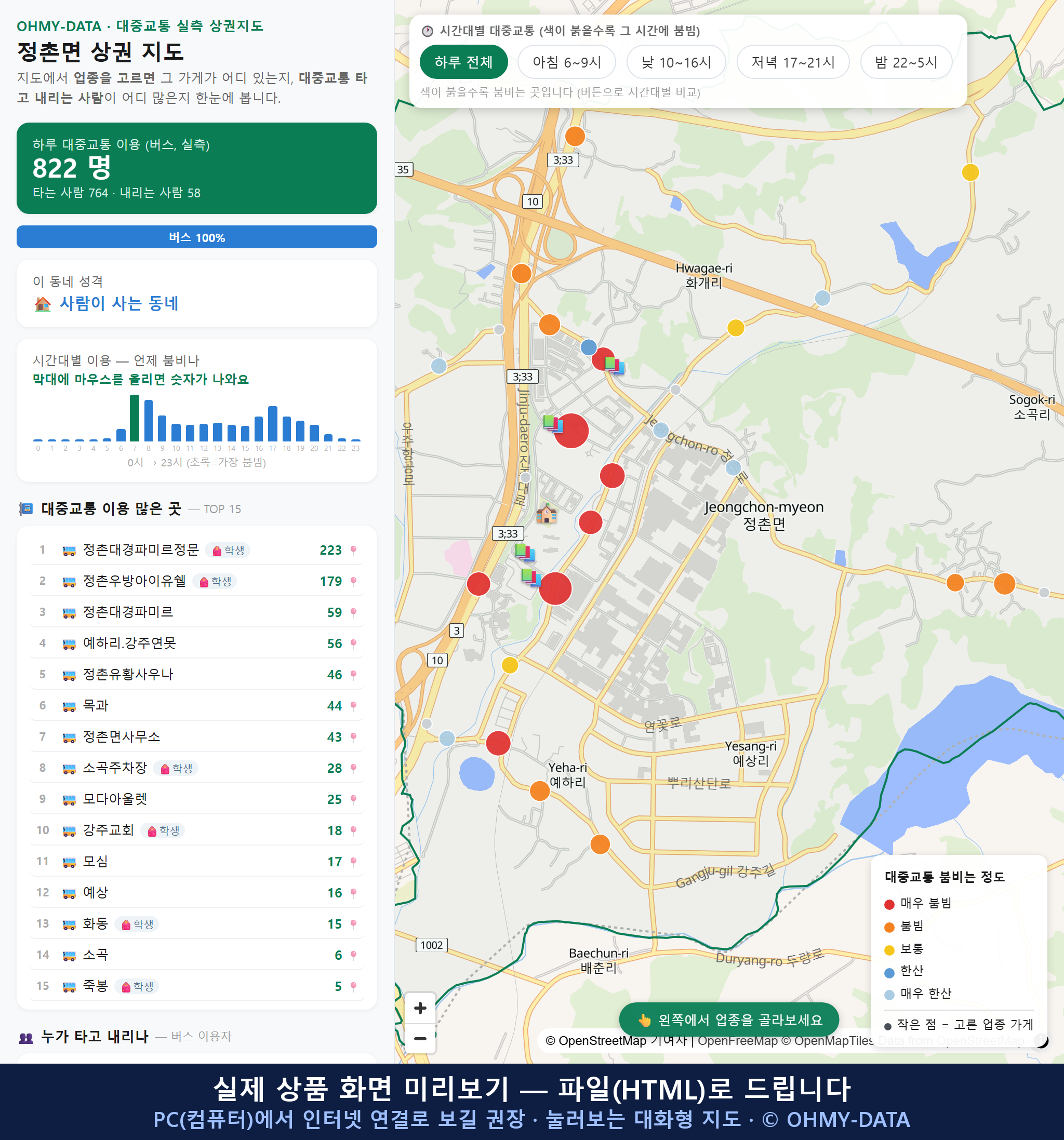The image size is (1064, 1140).
Task: Switch to 저녁 17~21시 time filter
Action: [792, 62]
